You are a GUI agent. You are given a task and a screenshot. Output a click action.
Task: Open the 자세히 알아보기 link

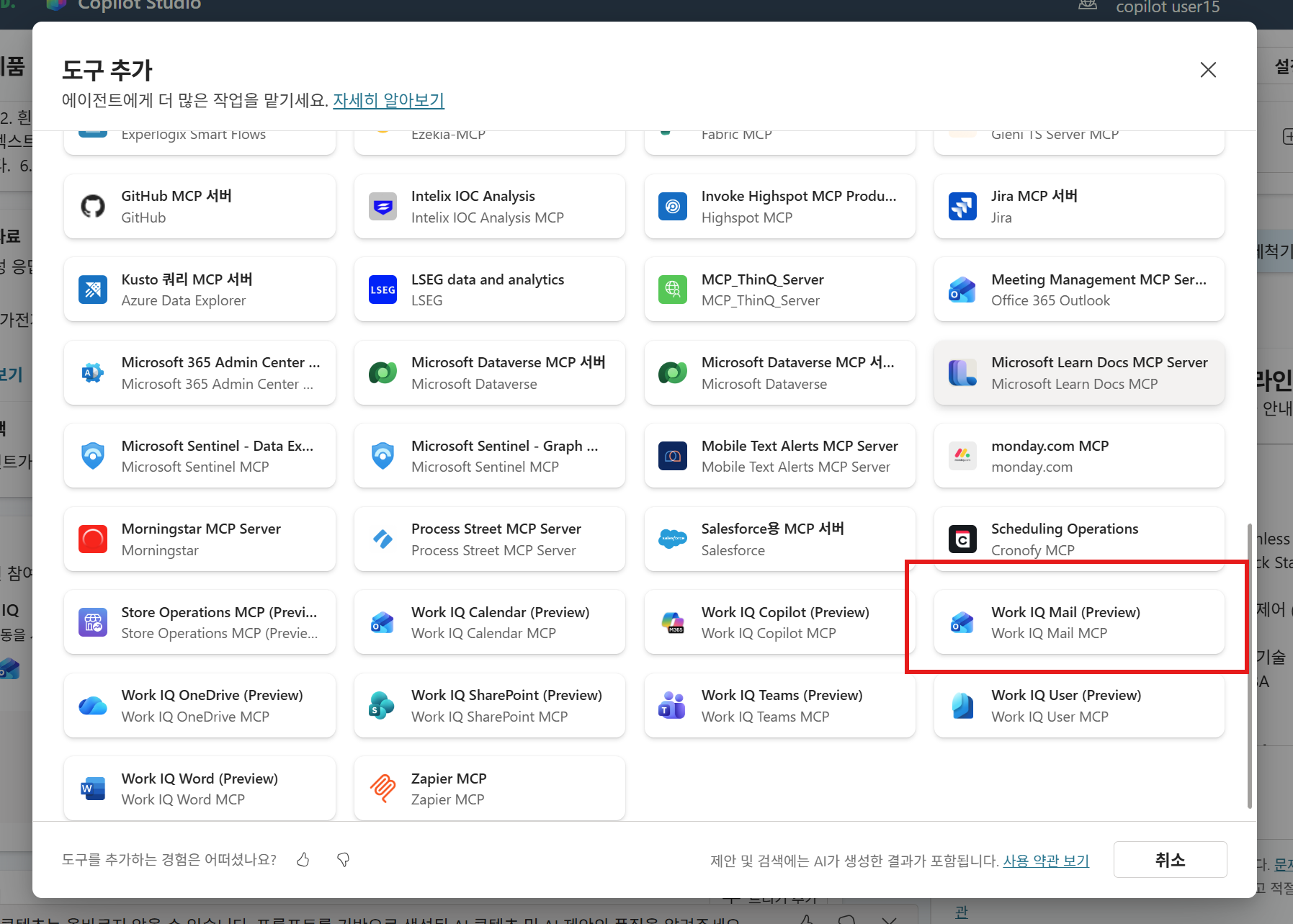[x=389, y=100]
